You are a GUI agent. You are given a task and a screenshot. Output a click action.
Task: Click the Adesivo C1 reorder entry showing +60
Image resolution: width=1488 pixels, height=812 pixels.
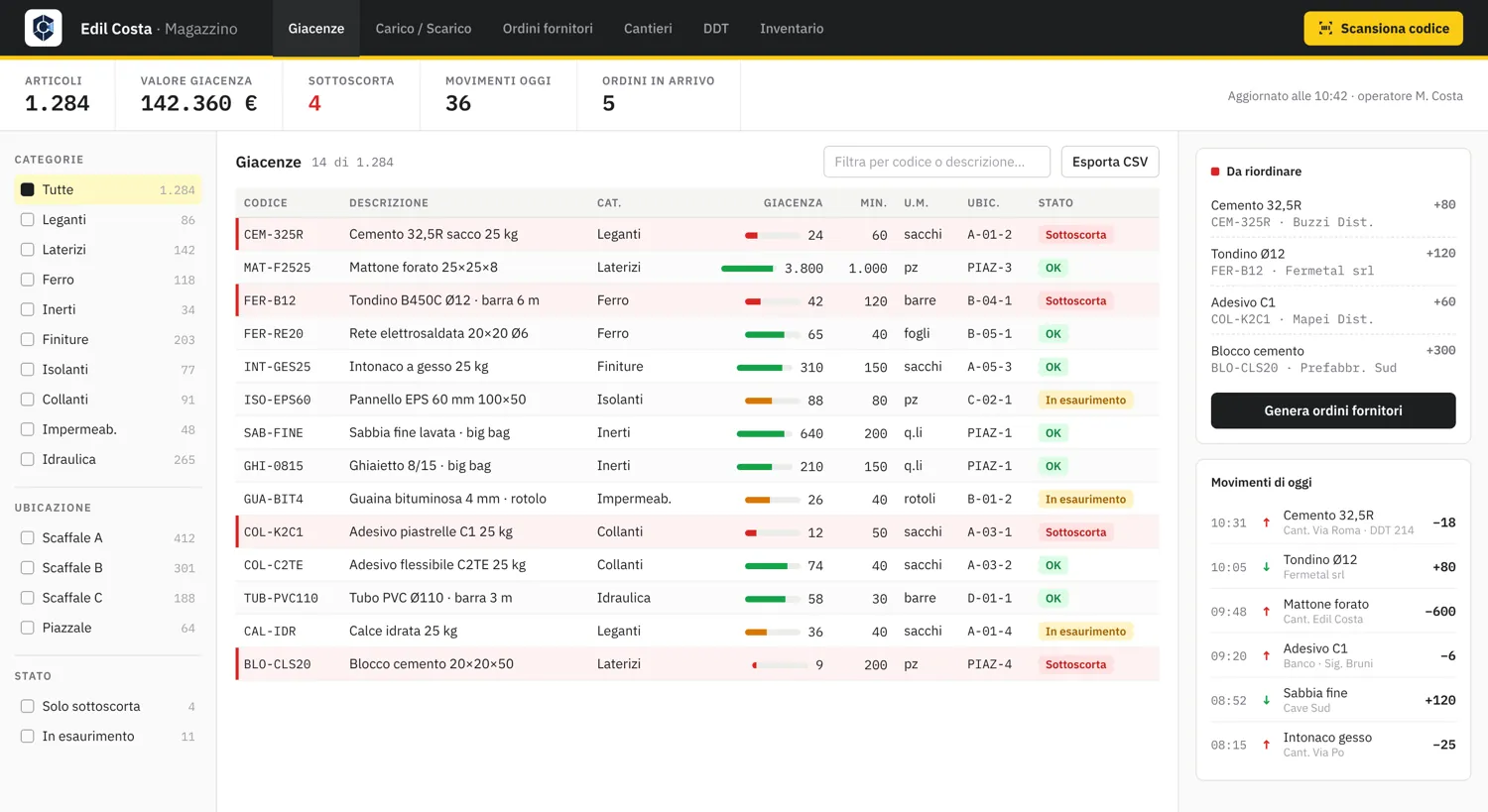1333,310
